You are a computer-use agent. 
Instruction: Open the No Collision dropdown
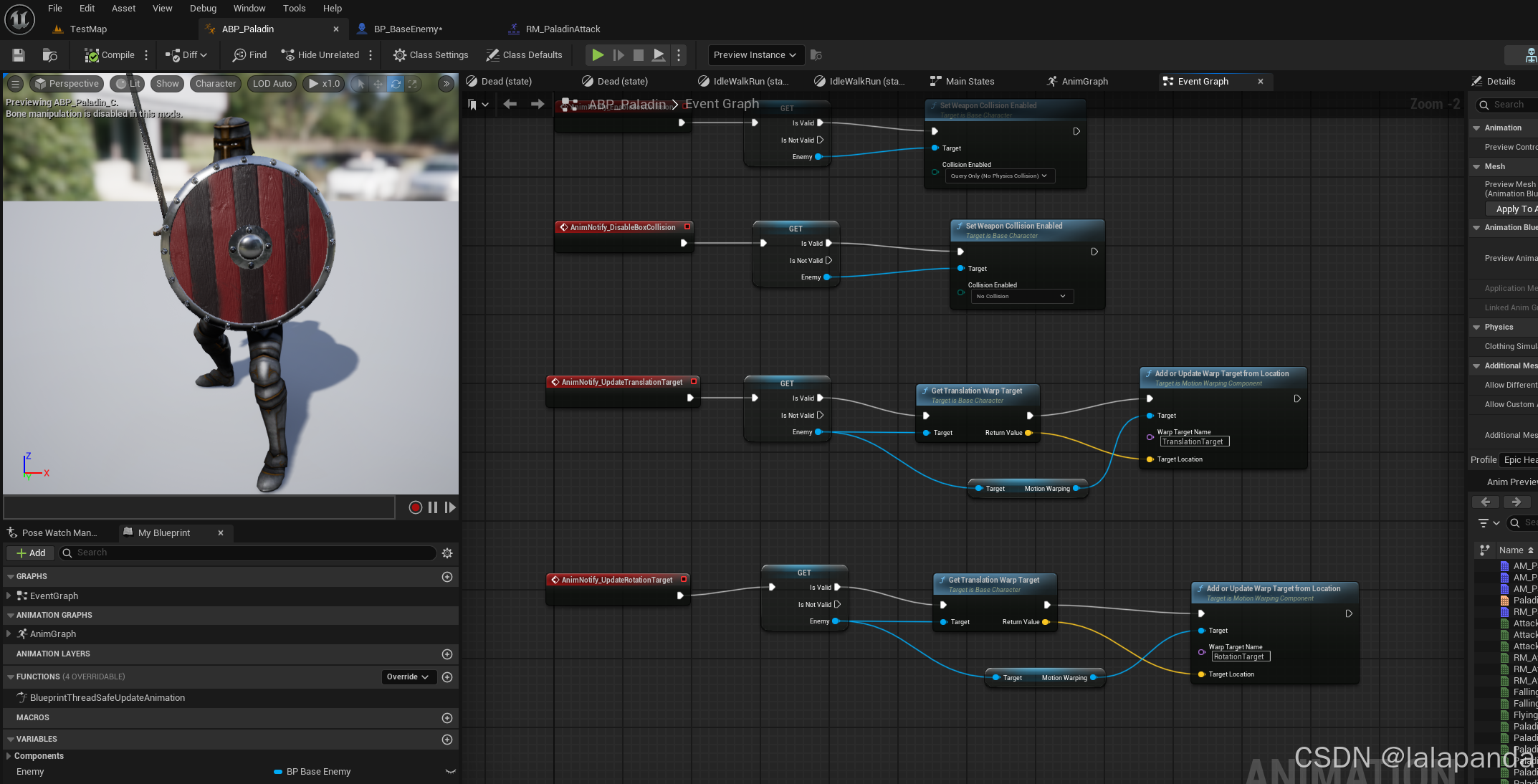click(x=1021, y=296)
